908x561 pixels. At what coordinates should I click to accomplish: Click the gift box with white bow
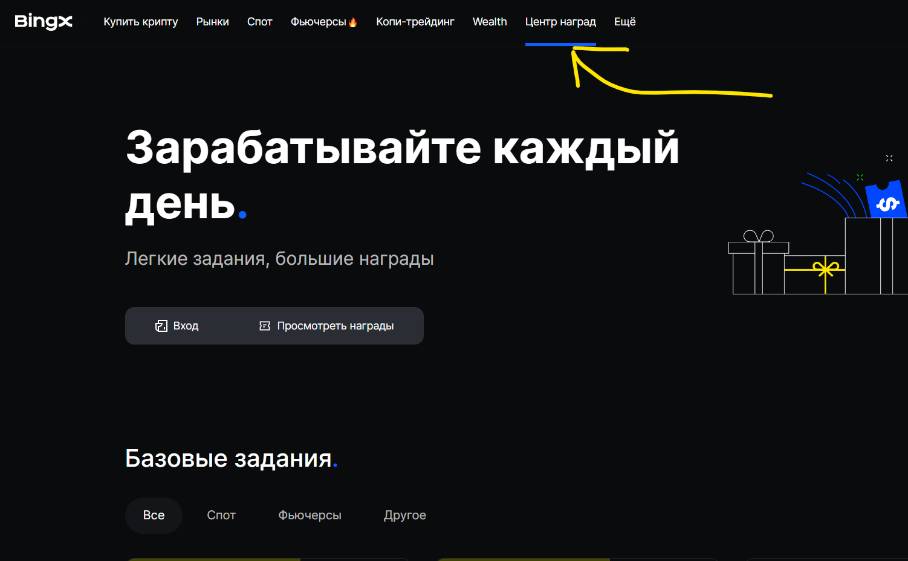[757, 265]
